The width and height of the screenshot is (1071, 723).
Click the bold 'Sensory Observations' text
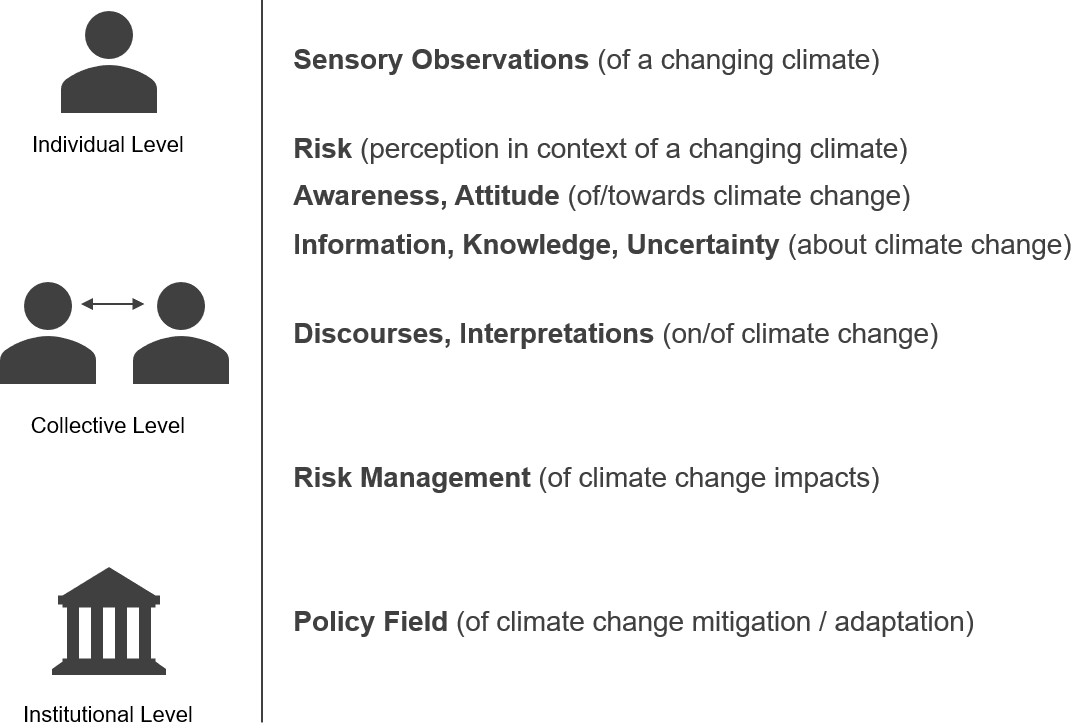pyautogui.click(x=441, y=60)
